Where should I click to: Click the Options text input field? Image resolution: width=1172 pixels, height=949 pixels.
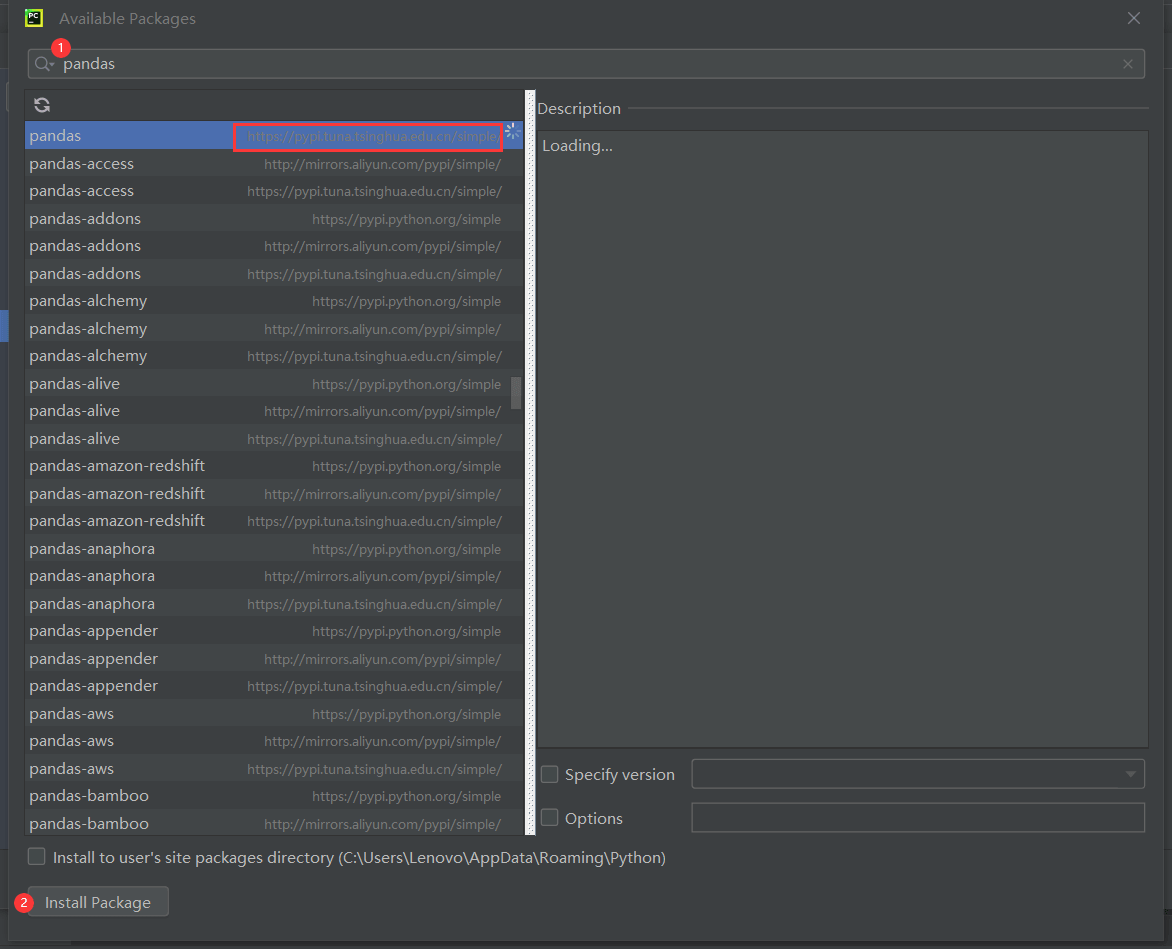[917, 818]
